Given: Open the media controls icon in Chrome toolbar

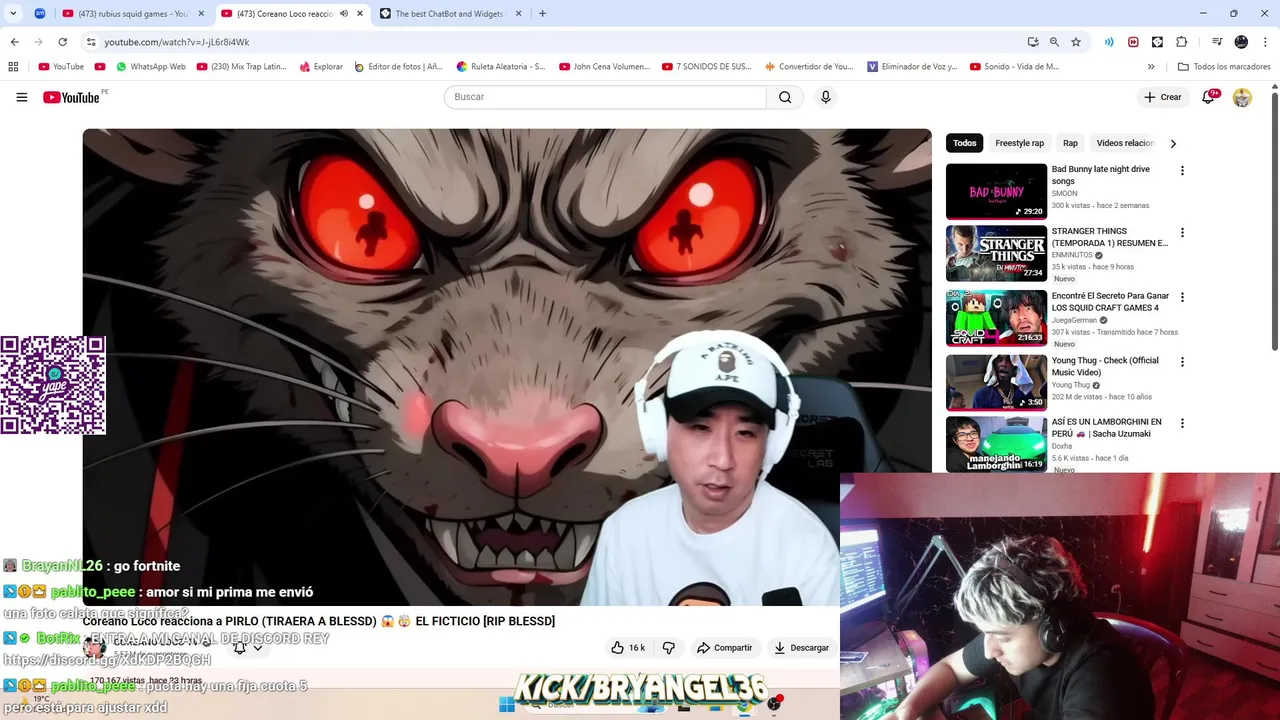Looking at the screenshot, I should (x=1217, y=42).
